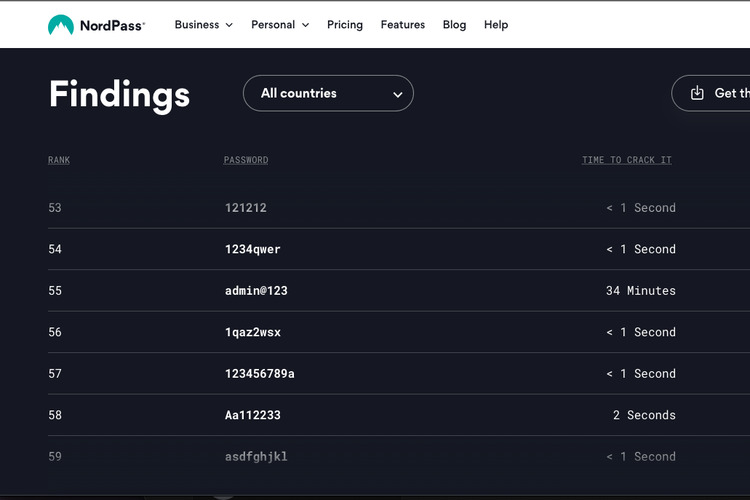This screenshot has width=750, height=500.
Task: Open the Business dropdown menu
Action: point(203,25)
